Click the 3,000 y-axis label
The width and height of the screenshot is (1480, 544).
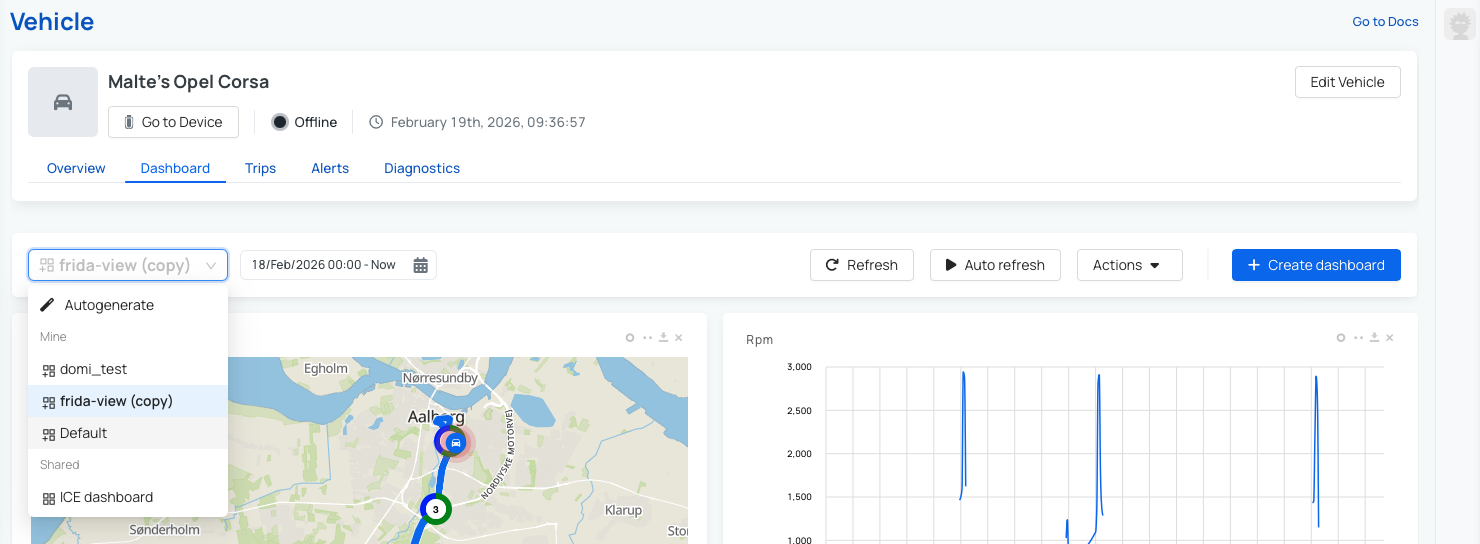tap(799, 367)
